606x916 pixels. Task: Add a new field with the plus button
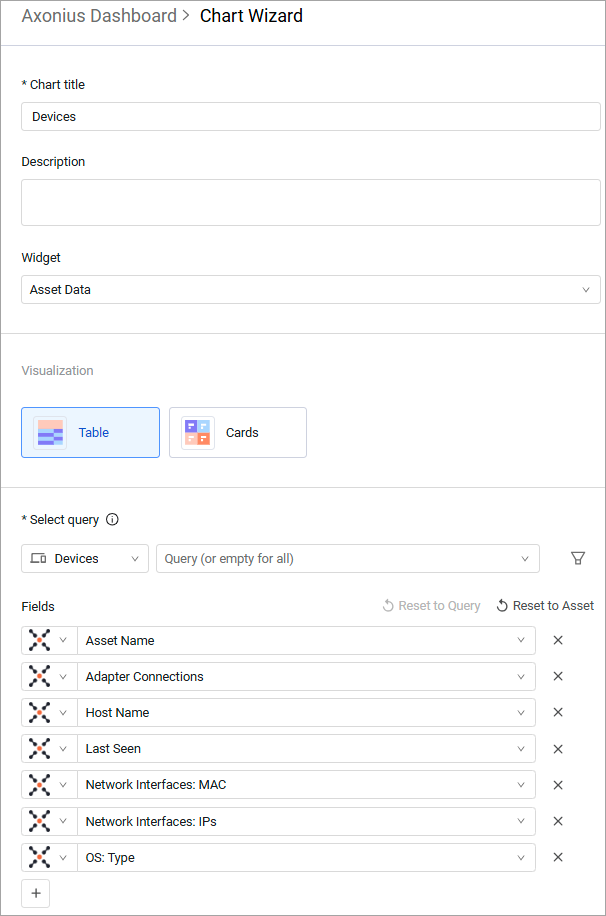pyautogui.click(x=36, y=893)
